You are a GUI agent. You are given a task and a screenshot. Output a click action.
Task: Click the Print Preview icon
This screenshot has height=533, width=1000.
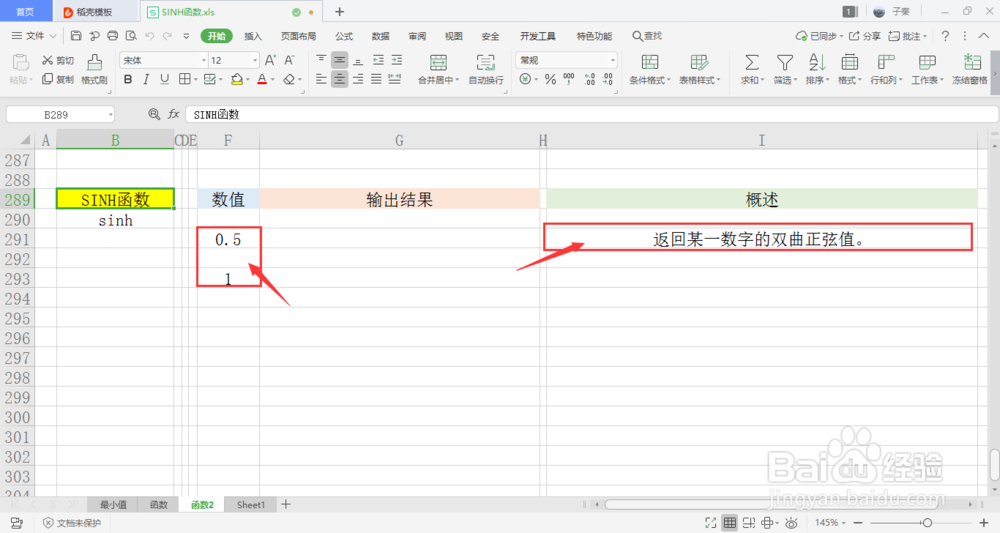(131, 36)
